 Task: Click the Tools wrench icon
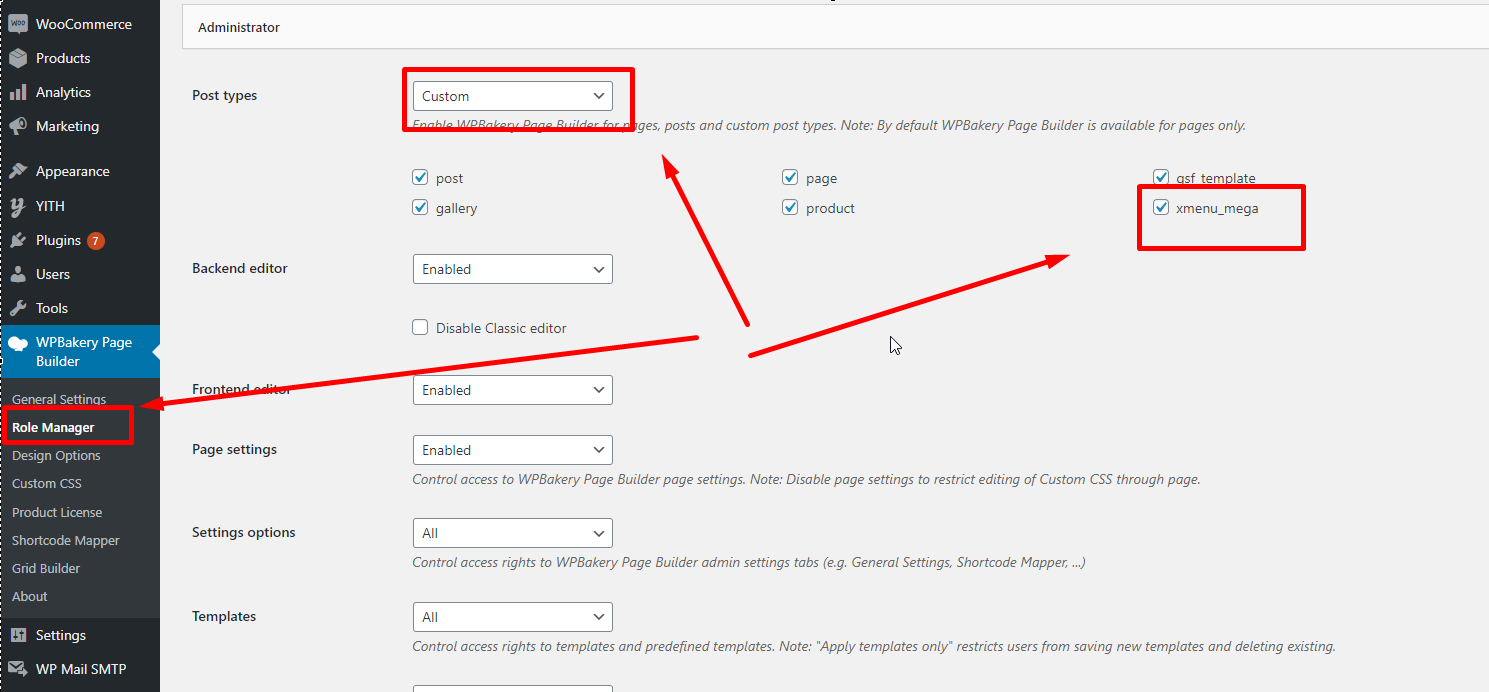tap(18, 308)
